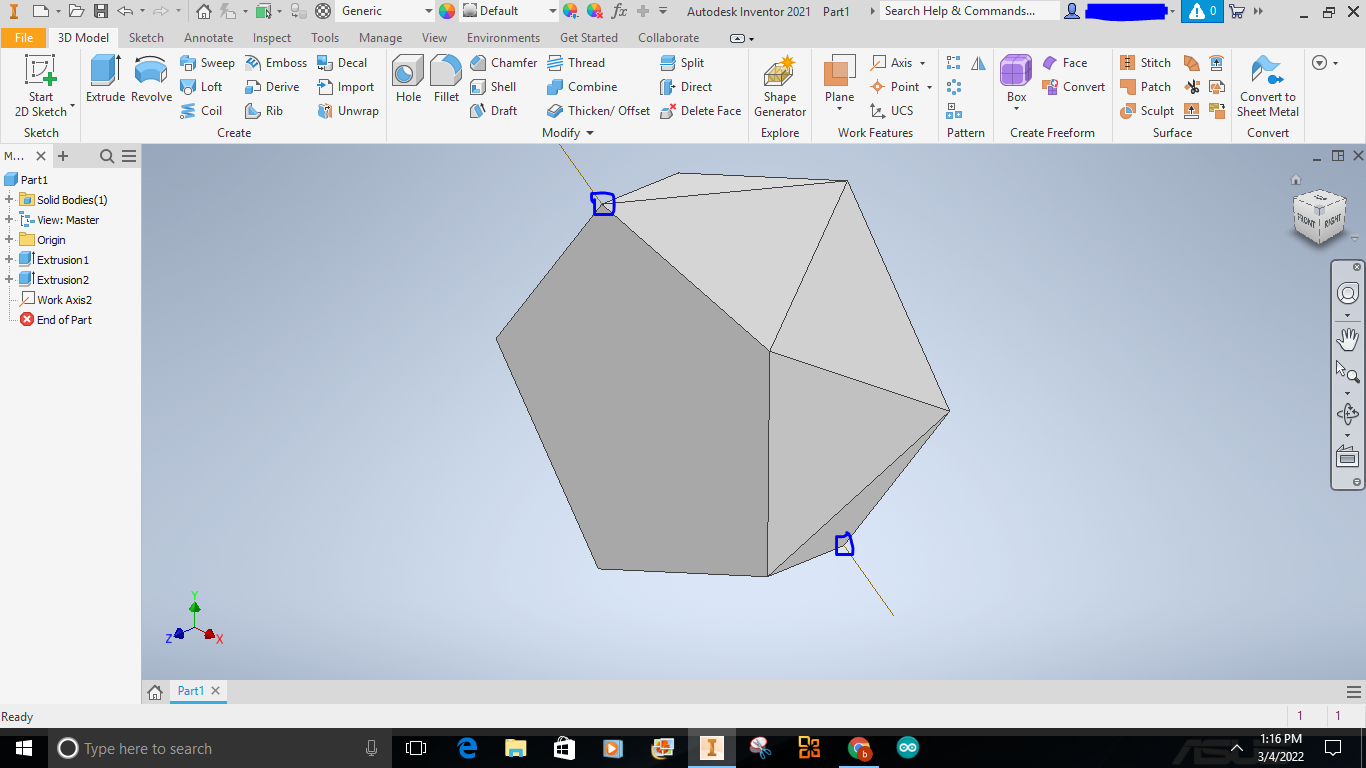The width and height of the screenshot is (1366, 768).
Task: Expand the Modify panel dropdown
Action: 589,133
